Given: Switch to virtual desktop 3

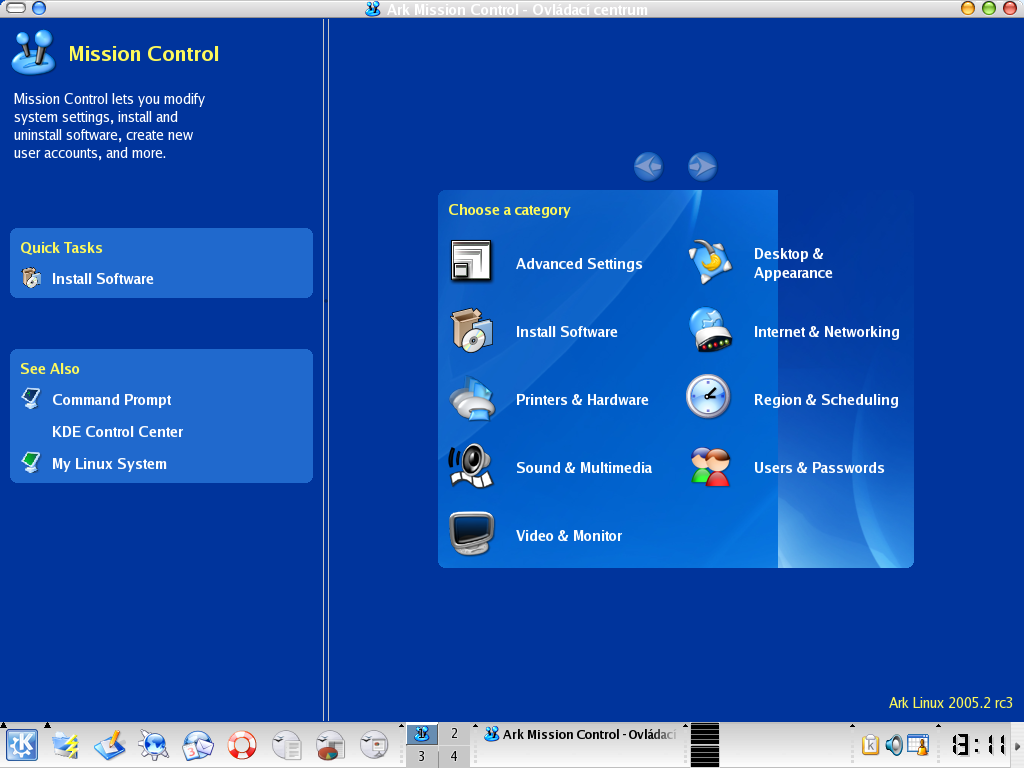Looking at the screenshot, I should point(422,756).
